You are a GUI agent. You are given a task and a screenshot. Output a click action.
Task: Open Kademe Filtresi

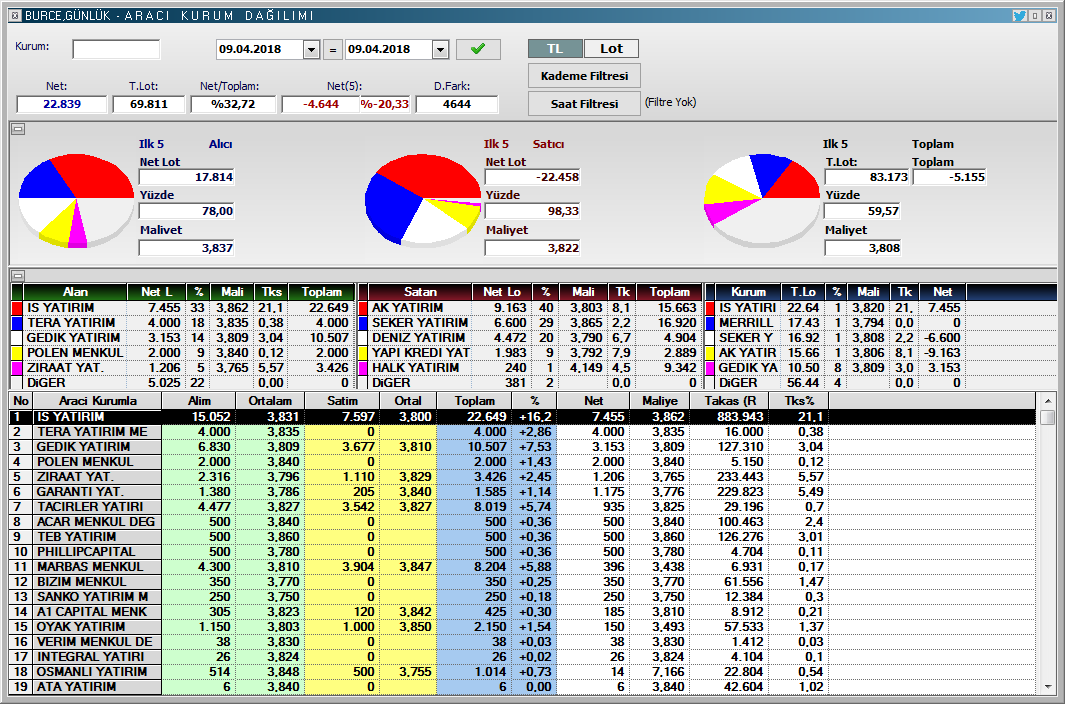[584, 75]
